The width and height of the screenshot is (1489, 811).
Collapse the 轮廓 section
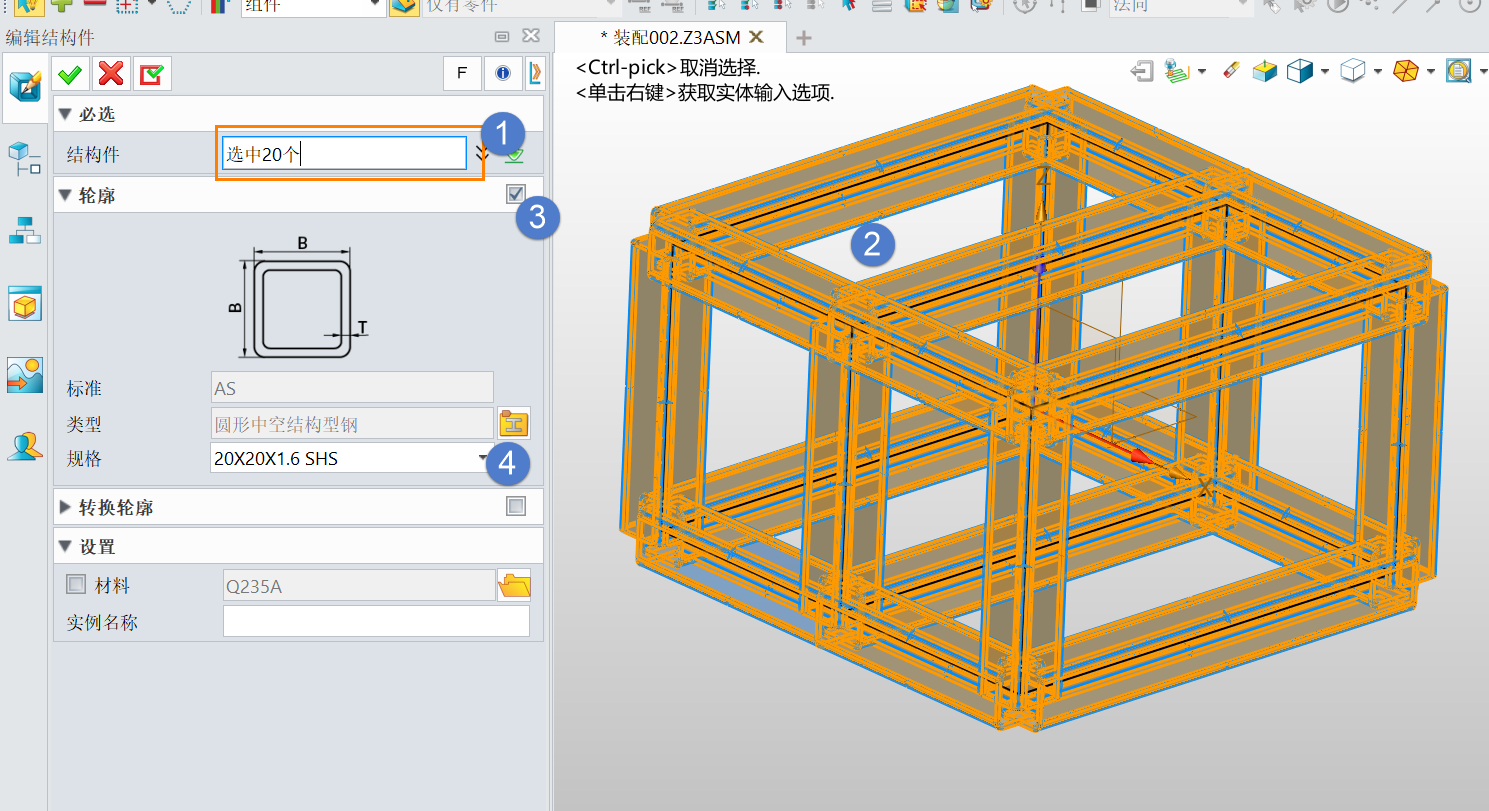pyautogui.click(x=65, y=195)
